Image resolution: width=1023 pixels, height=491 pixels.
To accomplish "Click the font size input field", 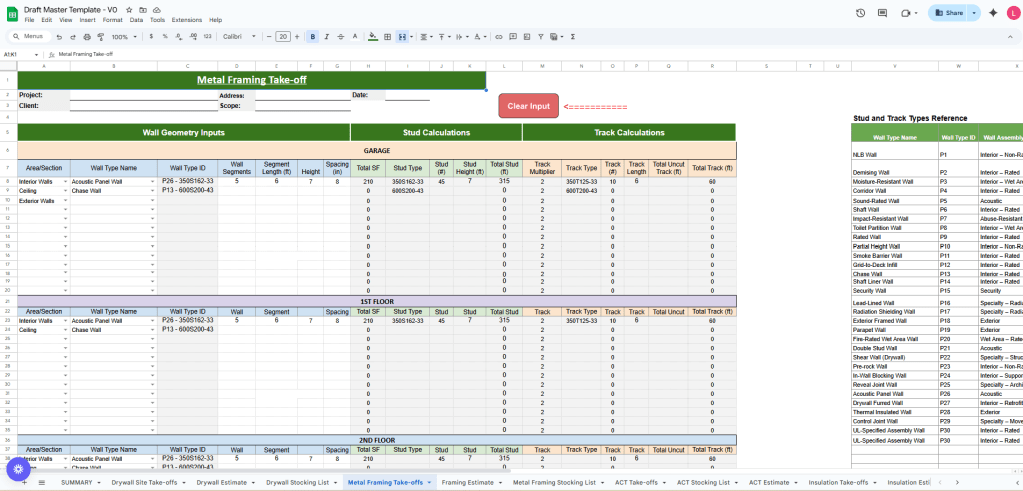I will (x=283, y=36).
